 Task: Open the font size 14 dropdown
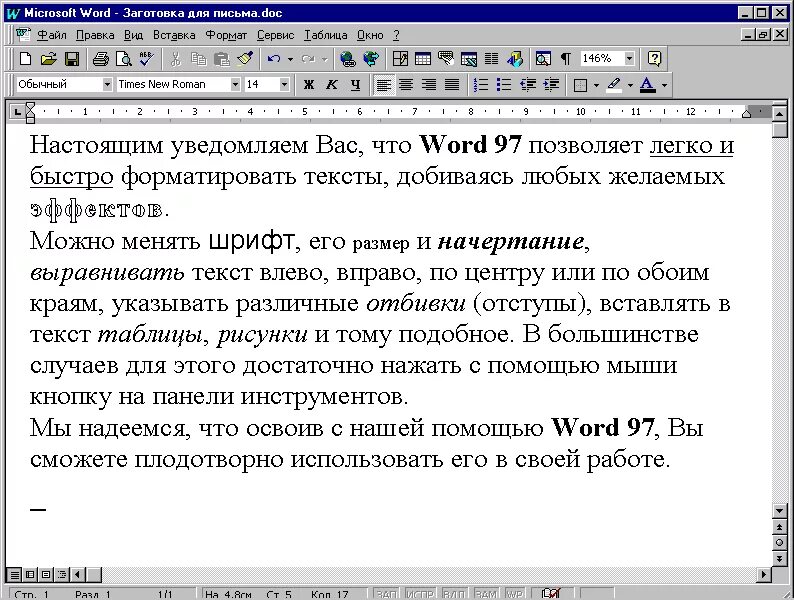[284, 85]
